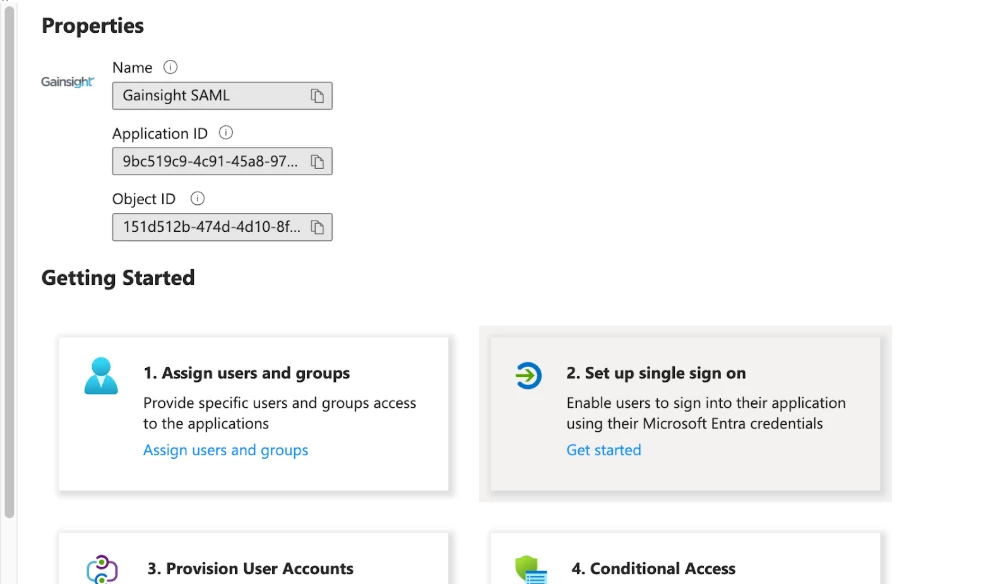Open the Assign users and groups link

coord(225,450)
